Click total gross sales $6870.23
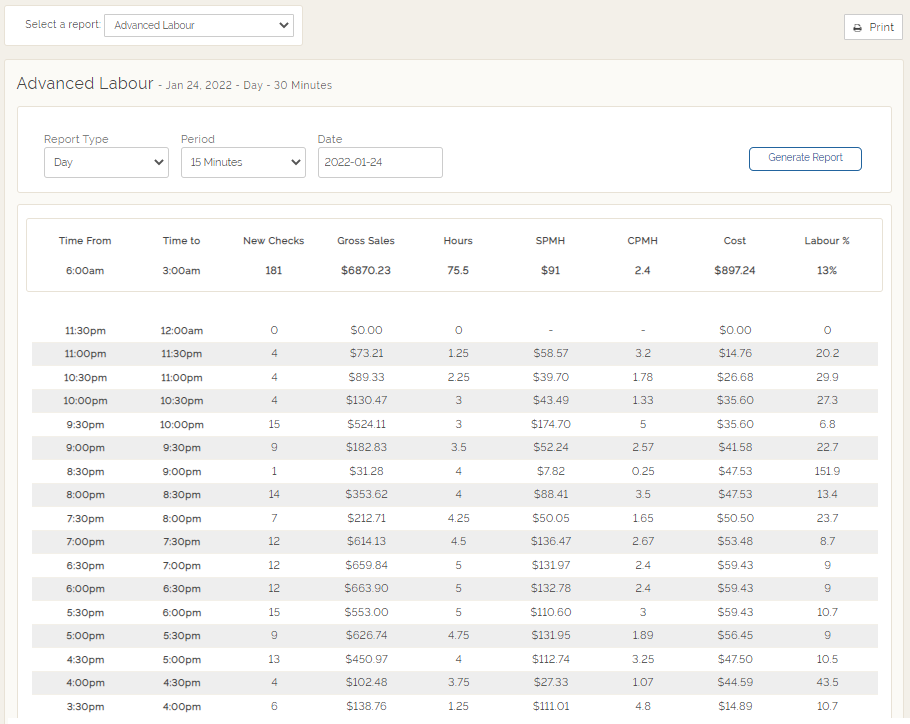910x724 pixels. click(366, 271)
